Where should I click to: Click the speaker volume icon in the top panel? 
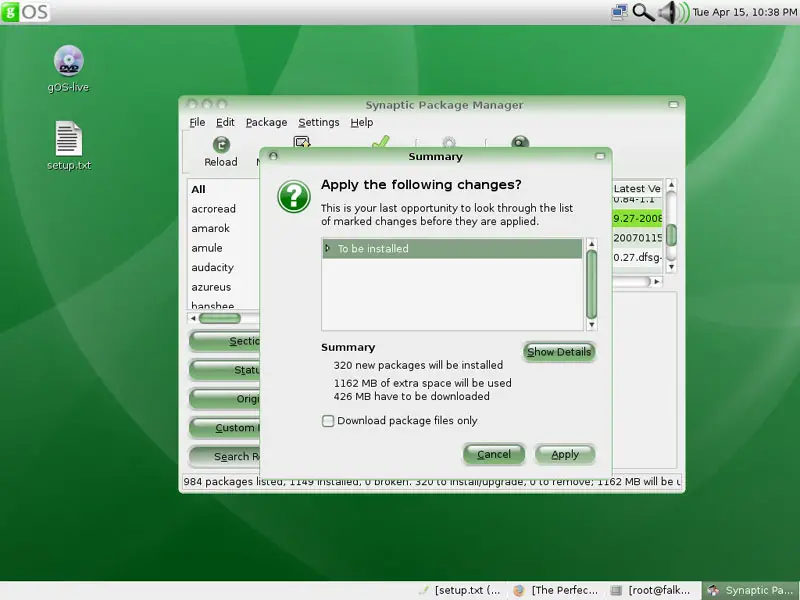click(673, 12)
